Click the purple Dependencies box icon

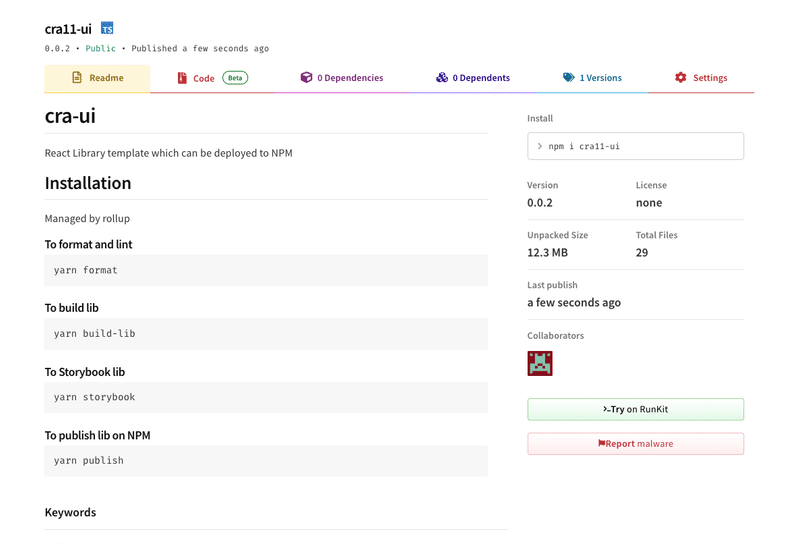(306, 78)
